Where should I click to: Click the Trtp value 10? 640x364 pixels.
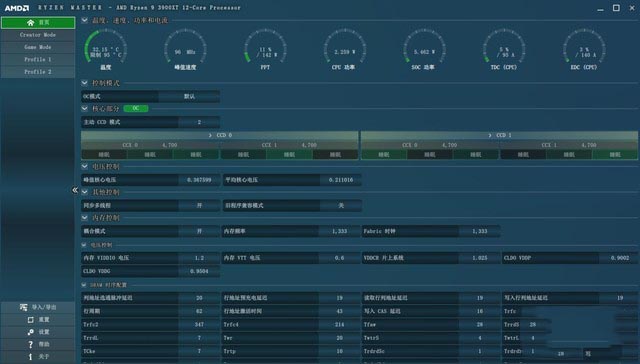pyautogui.click(x=339, y=351)
